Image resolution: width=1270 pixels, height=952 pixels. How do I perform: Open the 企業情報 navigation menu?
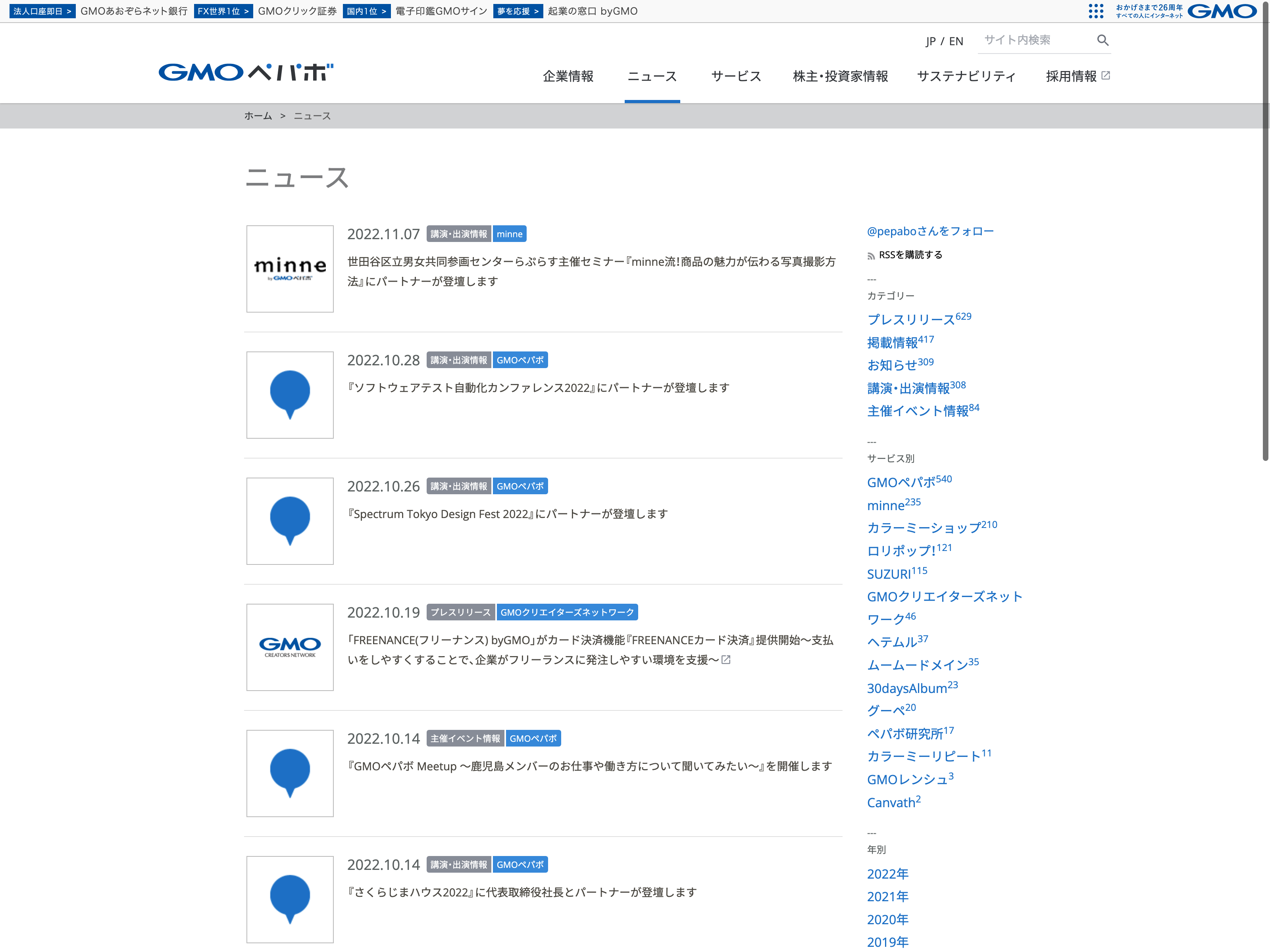pyautogui.click(x=568, y=76)
